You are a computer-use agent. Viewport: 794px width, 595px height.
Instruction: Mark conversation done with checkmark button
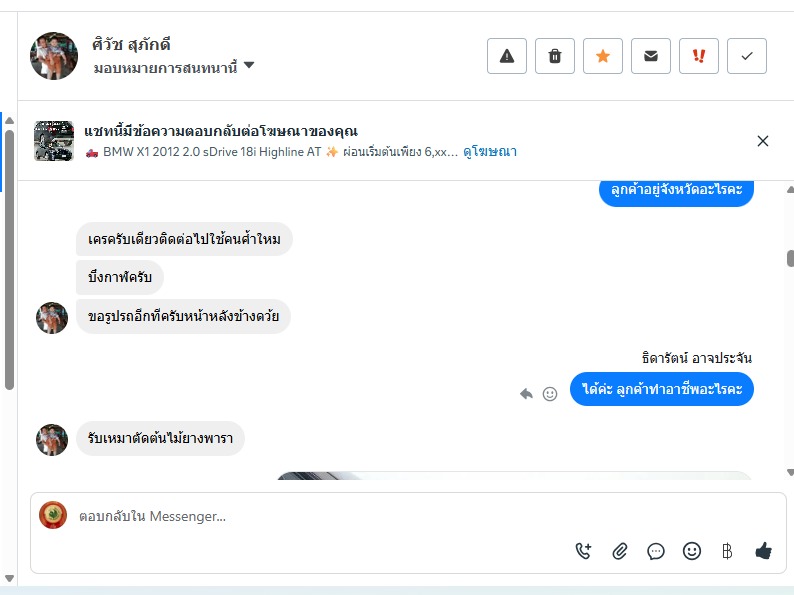pyautogui.click(x=747, y=56)
